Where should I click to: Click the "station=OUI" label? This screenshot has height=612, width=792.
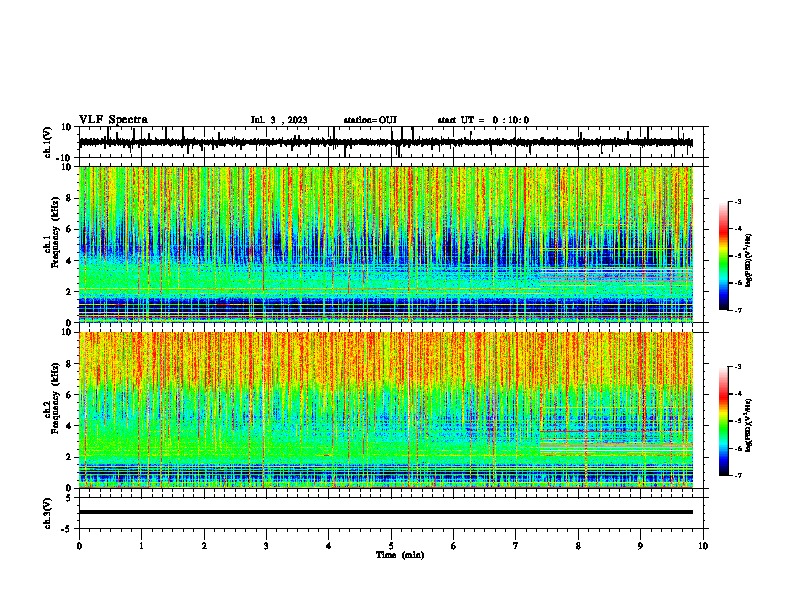coord(370,120)
